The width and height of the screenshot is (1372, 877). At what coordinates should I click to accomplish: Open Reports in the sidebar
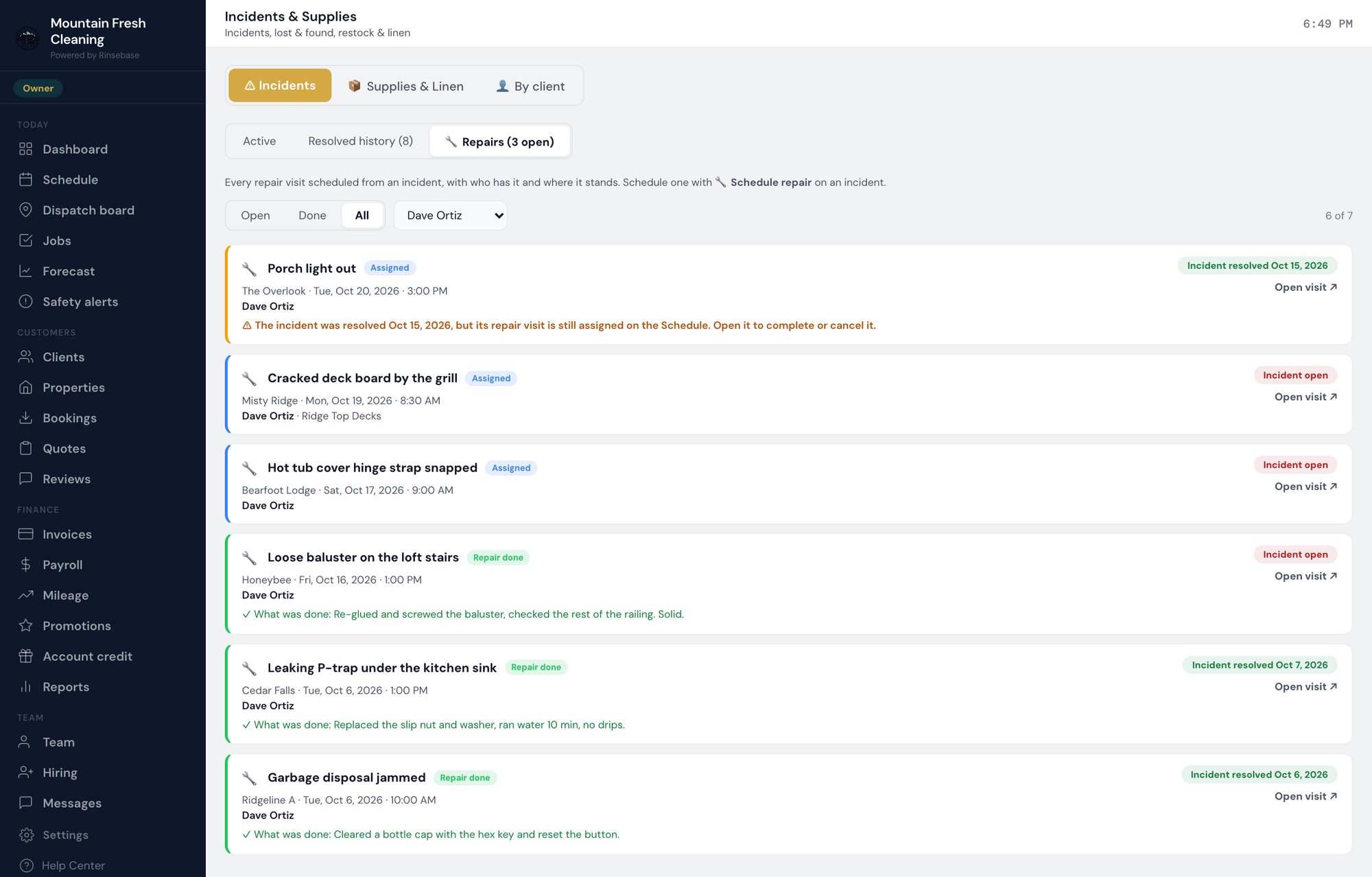[54, 687]
